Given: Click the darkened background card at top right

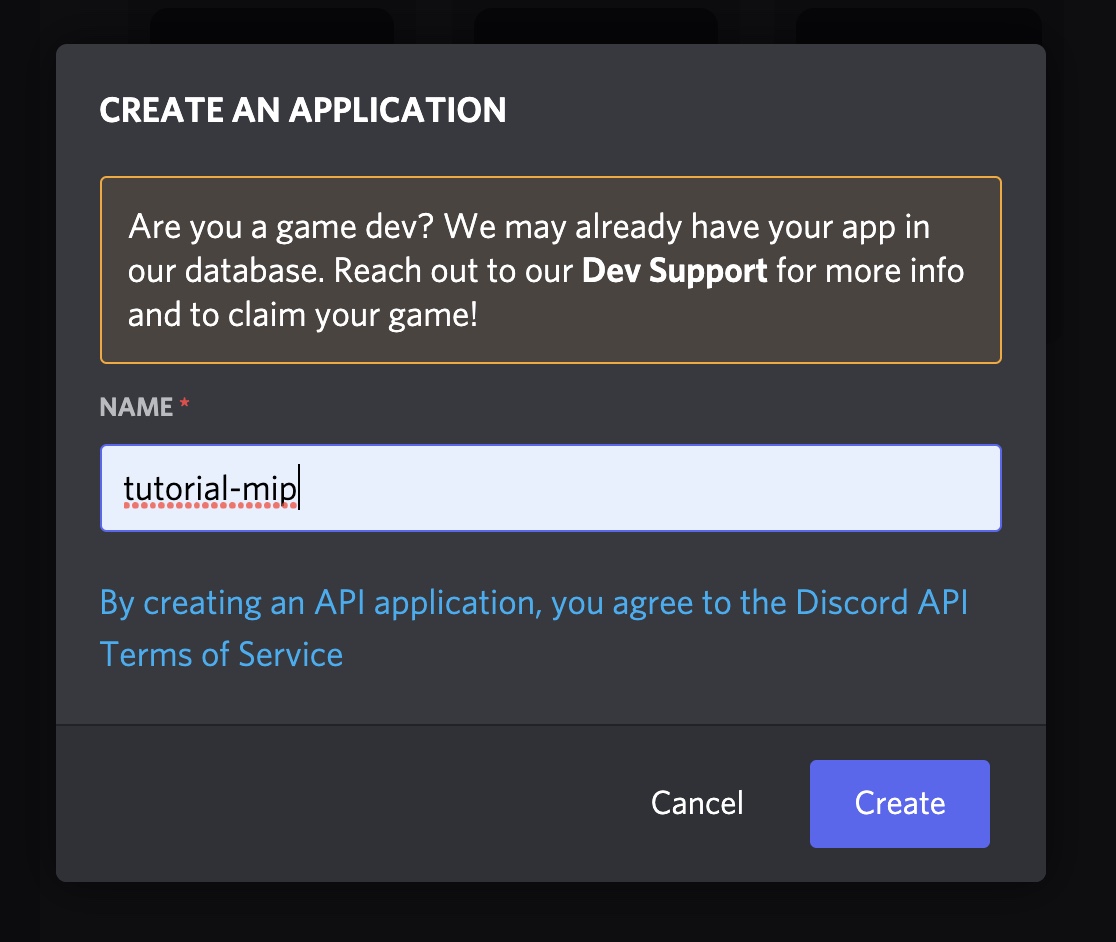Looking at the screenshot, I should pos(919,26).
